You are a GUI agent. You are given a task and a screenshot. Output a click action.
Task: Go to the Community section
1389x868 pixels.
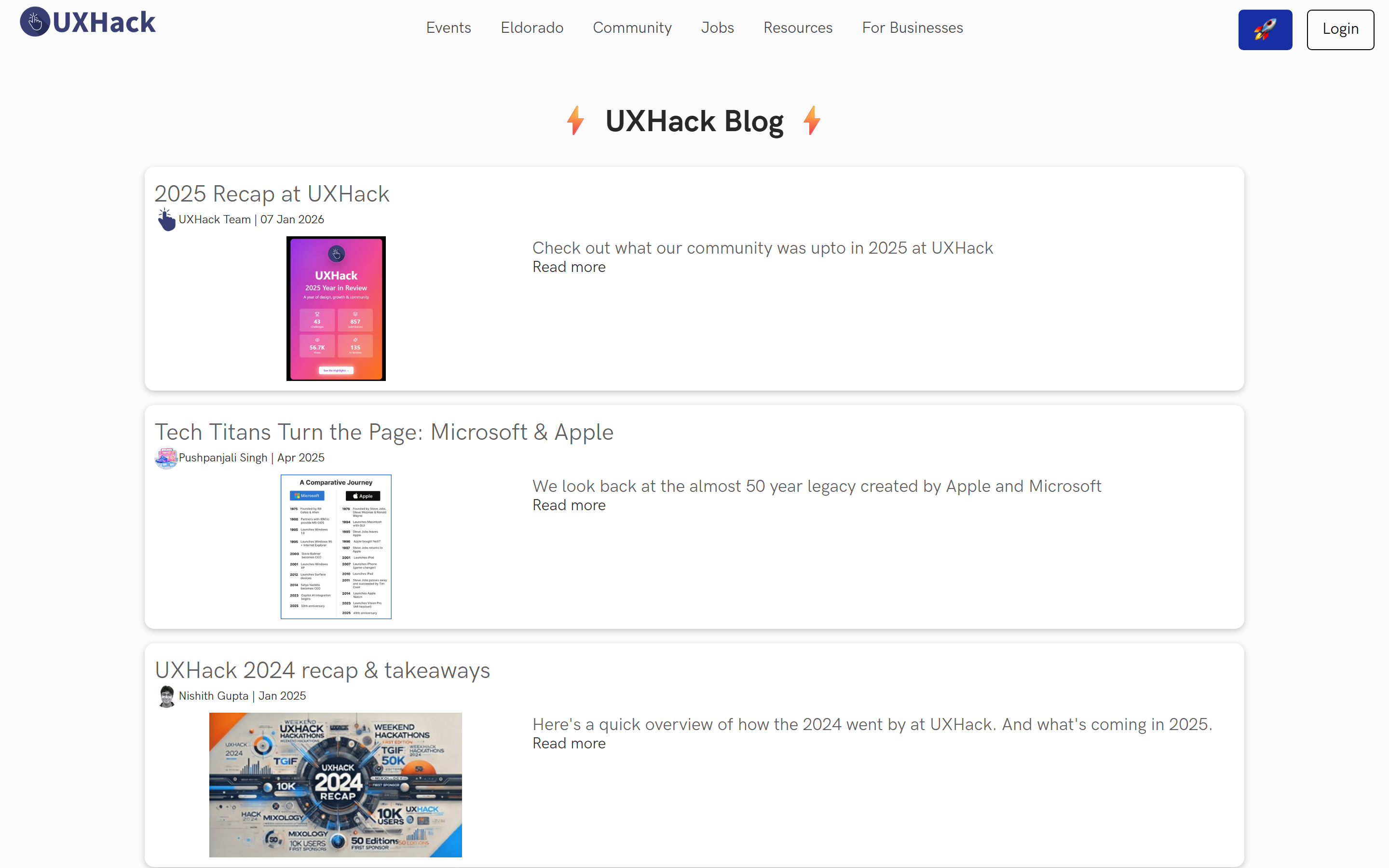point(632,27)
